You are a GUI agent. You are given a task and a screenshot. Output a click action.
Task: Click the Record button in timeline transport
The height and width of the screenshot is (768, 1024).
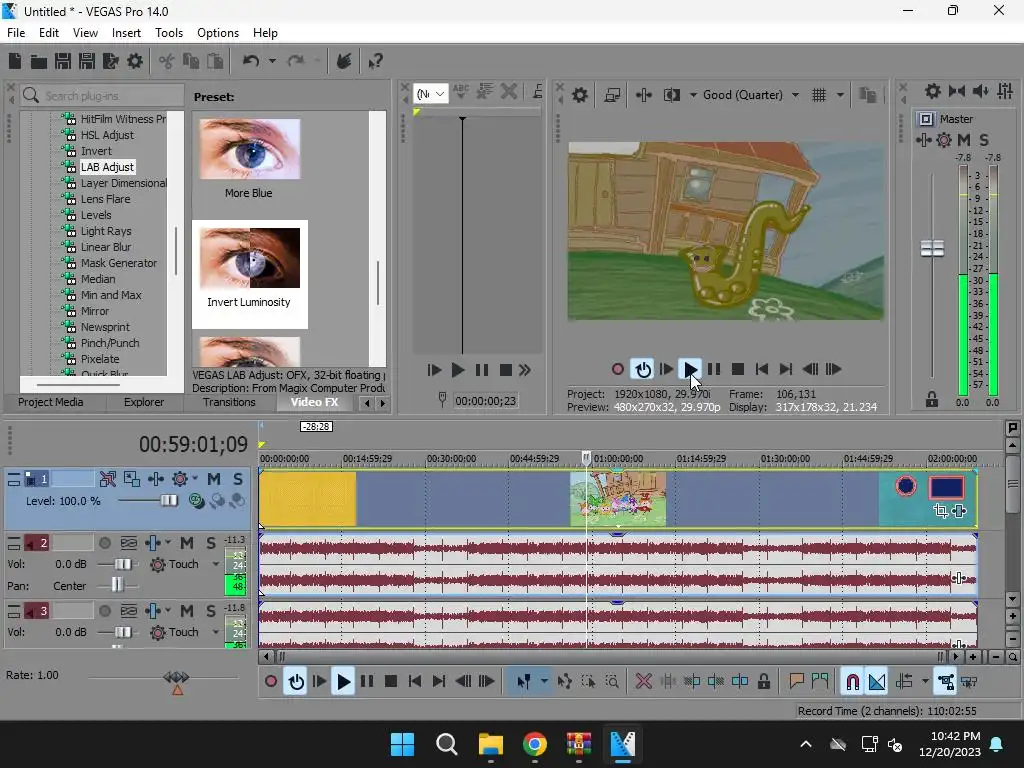[271, 682]
